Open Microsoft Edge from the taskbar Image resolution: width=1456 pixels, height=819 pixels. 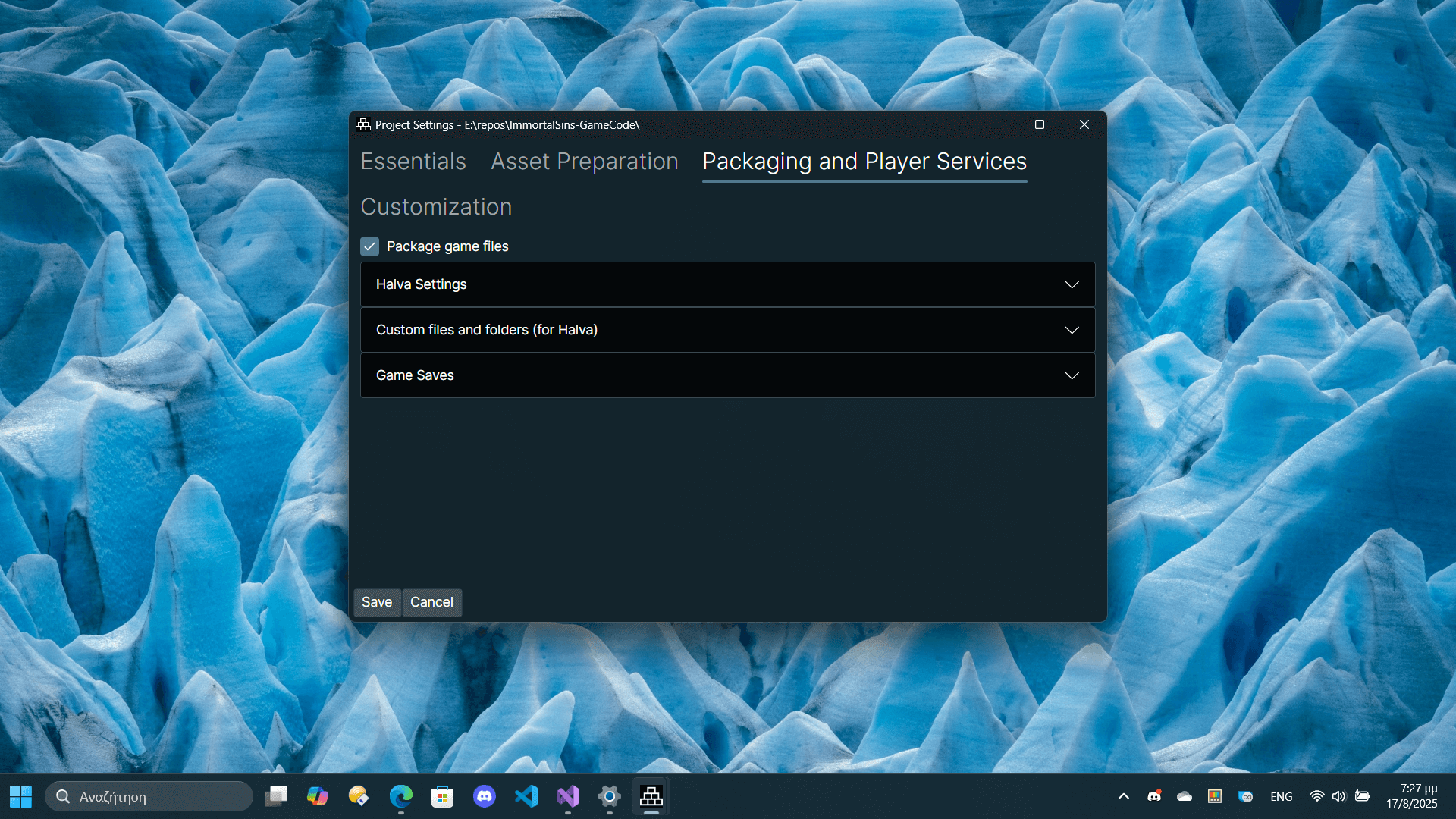(400, 796)
